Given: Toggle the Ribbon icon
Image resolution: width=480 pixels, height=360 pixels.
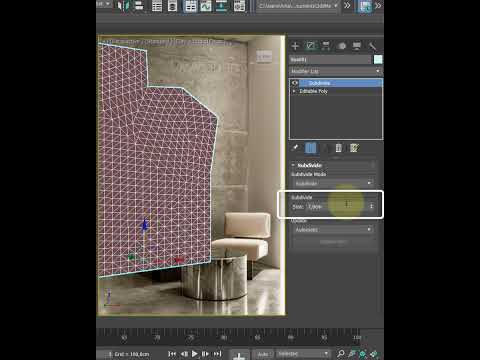Looking at the screenshot, I should [x=190, y=6].
